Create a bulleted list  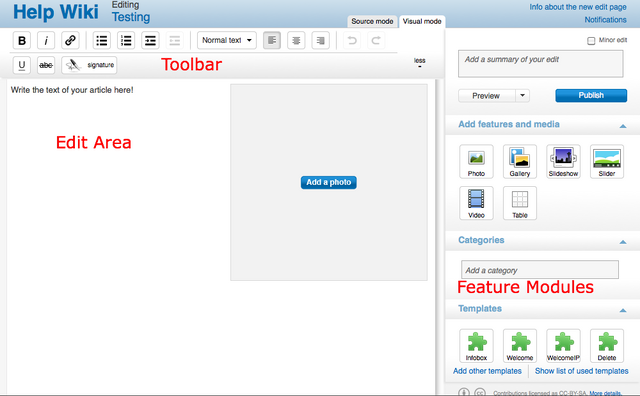pos(102,40)
